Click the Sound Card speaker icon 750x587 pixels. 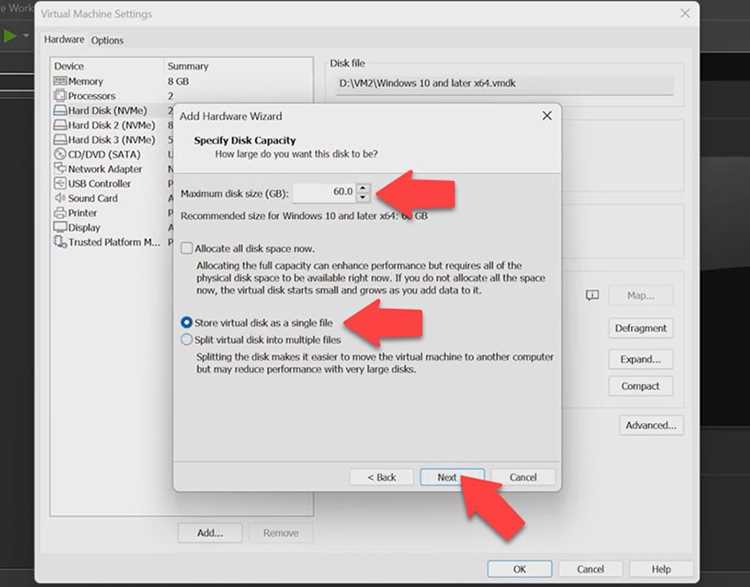60,198
